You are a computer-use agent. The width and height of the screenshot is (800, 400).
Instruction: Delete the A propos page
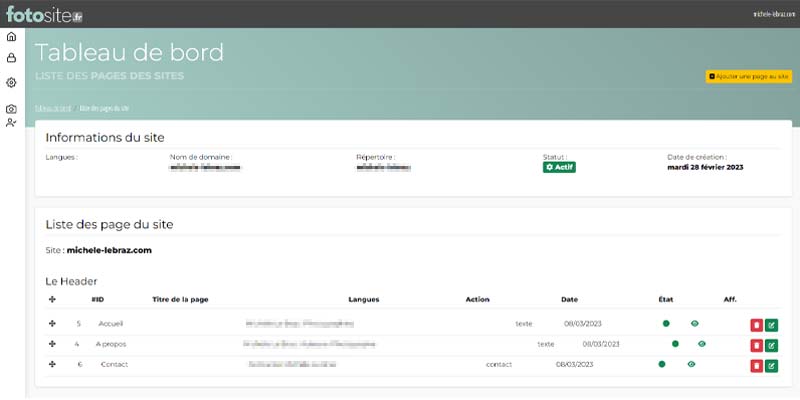[756, 345]
